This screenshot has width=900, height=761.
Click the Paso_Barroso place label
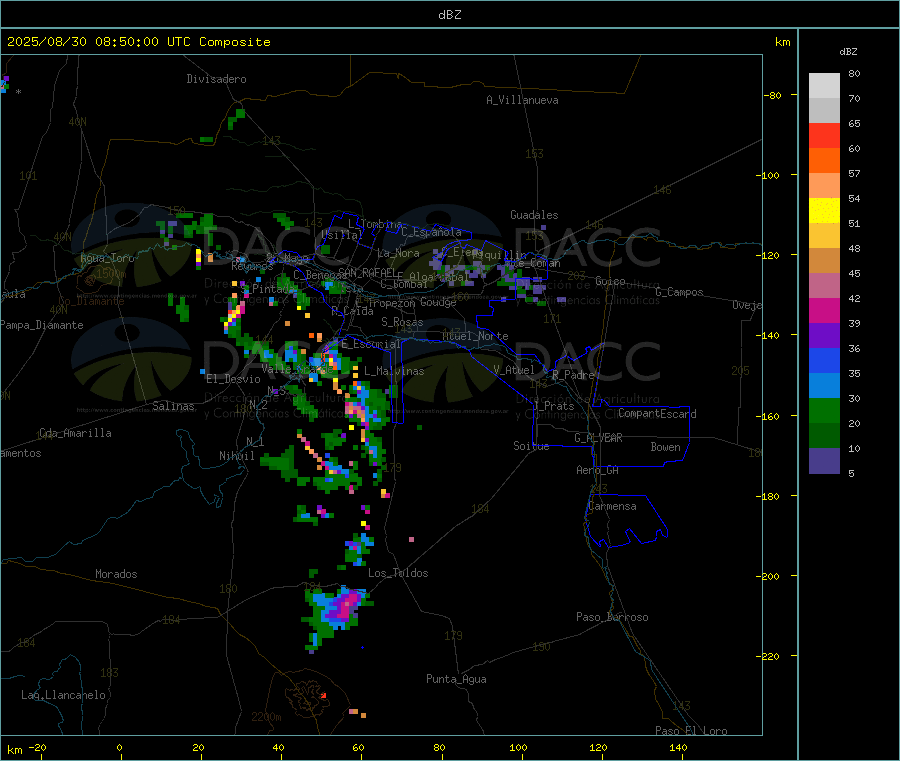(x=612, y=617)
